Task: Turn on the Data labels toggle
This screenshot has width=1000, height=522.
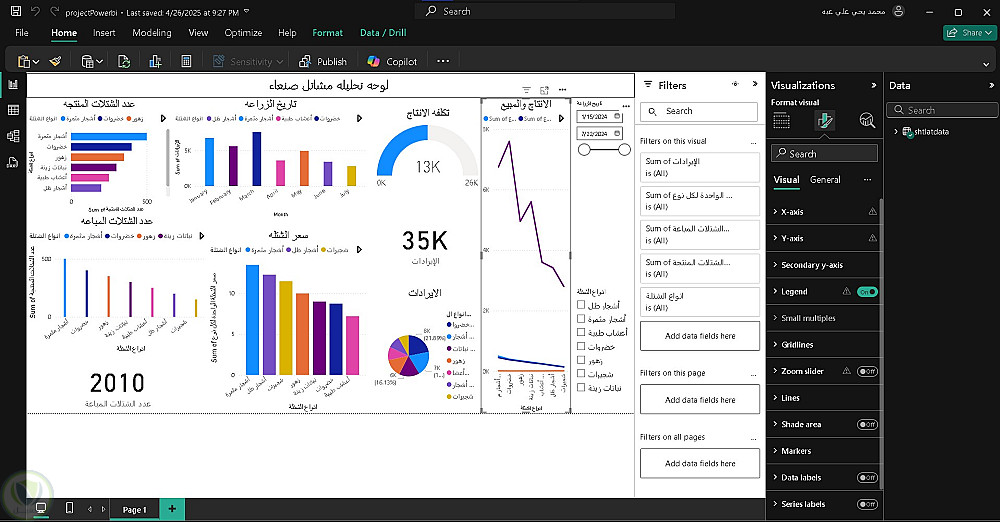Action: pos(867,477)
